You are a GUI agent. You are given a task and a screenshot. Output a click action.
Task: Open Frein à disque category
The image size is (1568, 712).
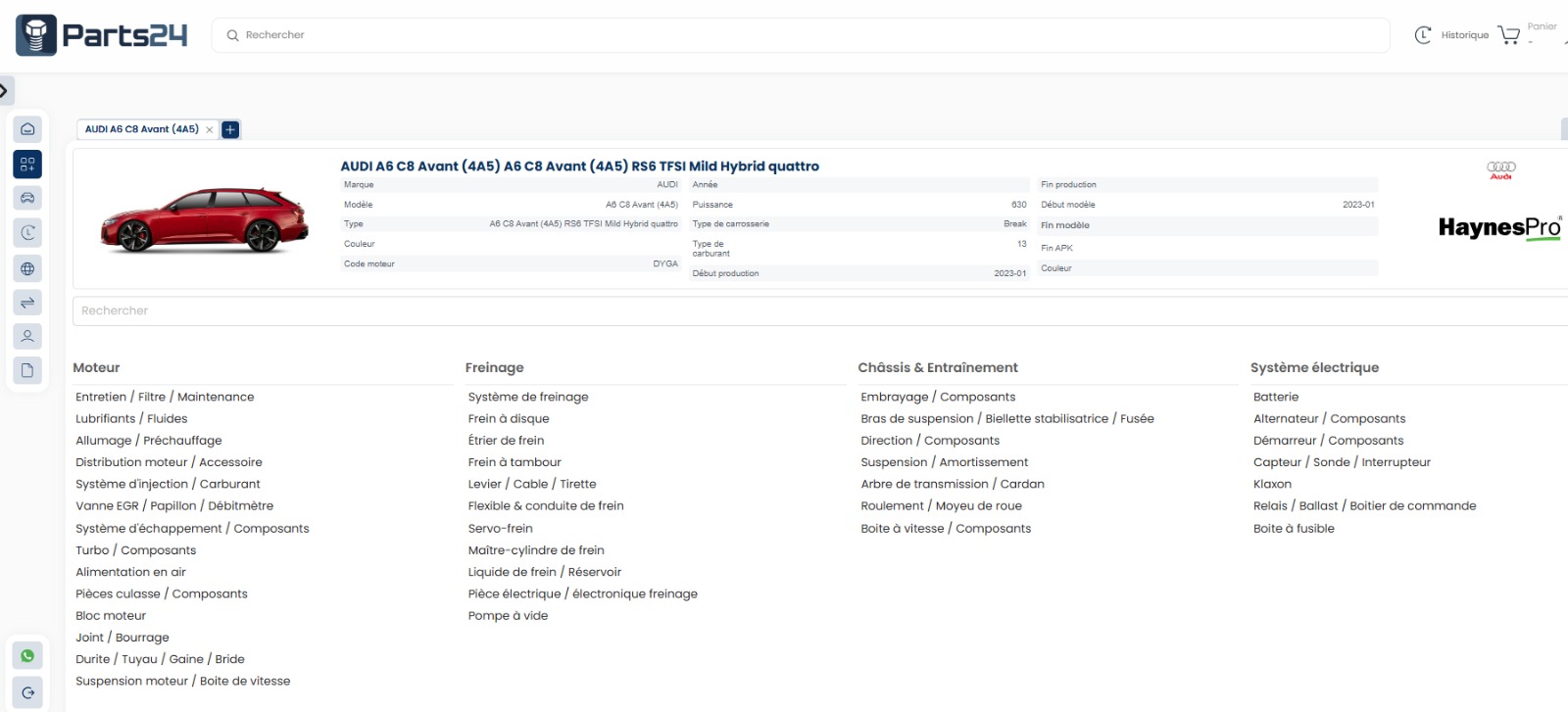tap(509, 418)
